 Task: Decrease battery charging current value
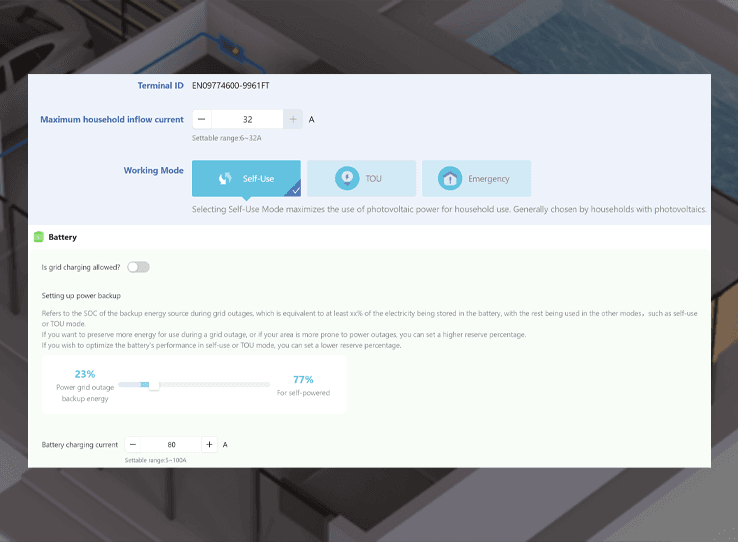click(133, 444)
